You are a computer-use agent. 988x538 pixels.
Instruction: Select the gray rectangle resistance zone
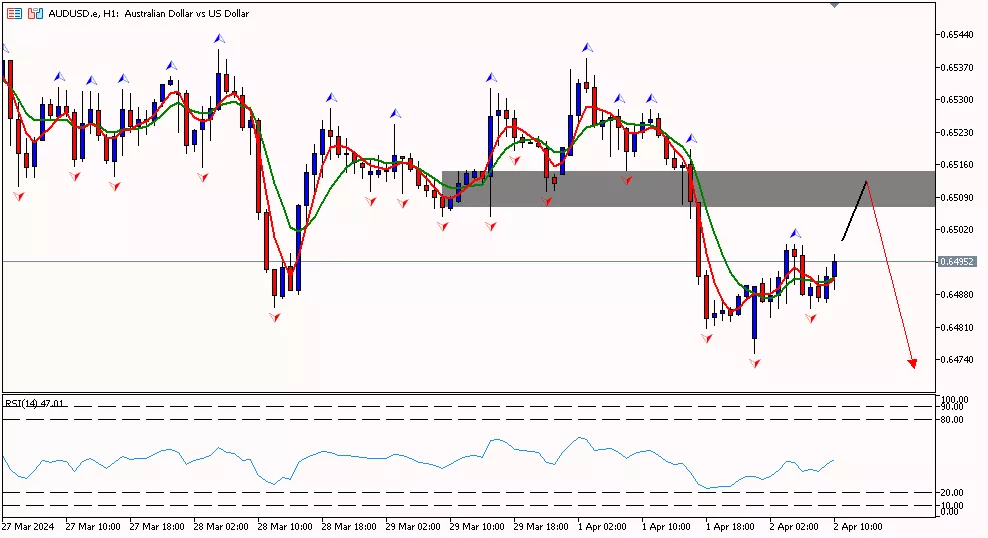[x=688, y=189]
